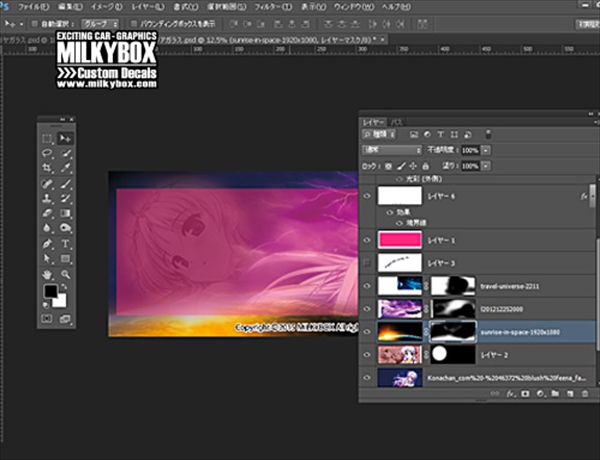Filter layers by pixel layer type
This screenshot has width=600, height=460.
414,134
